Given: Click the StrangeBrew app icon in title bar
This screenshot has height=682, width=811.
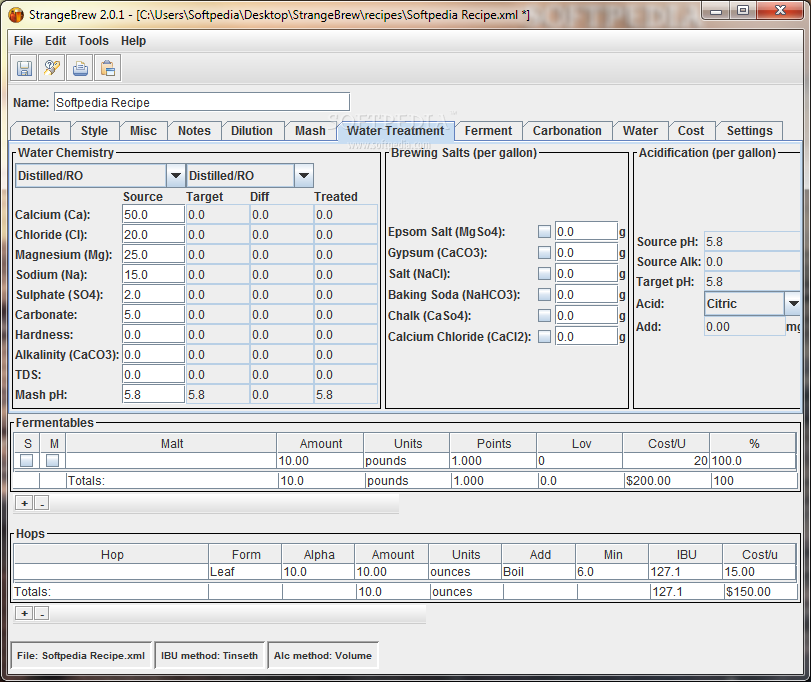Looking at the screenshot, I should point(16,14).
